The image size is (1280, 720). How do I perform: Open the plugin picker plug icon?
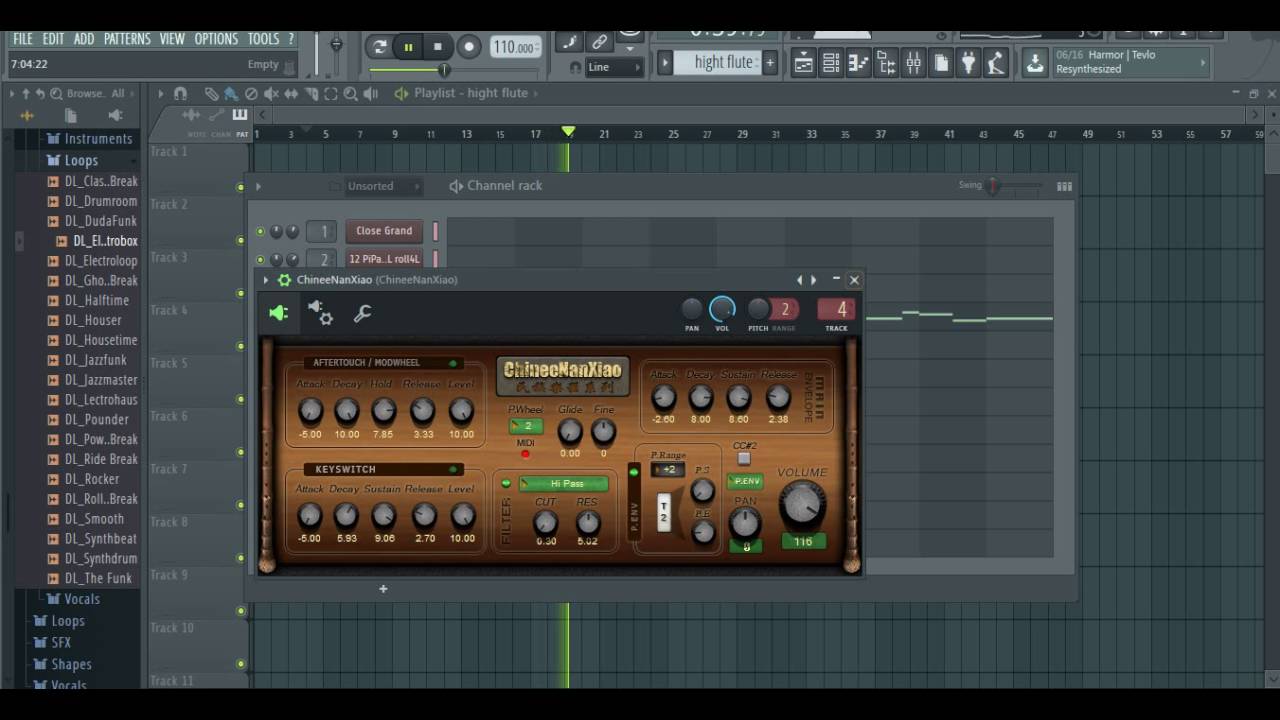968,64
